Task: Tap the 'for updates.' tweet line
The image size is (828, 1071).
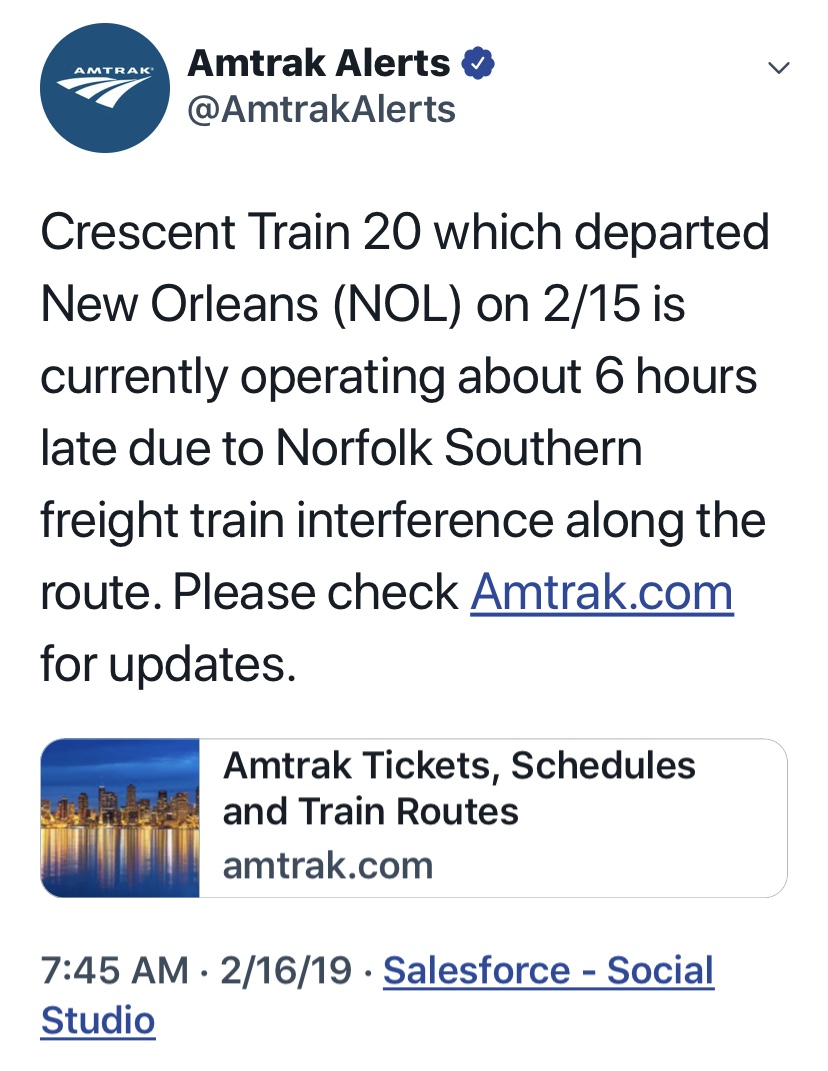Action: (169, 664)
